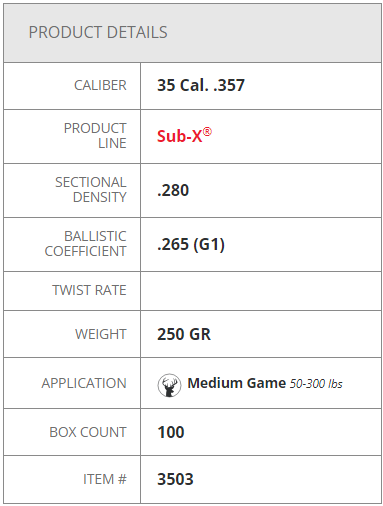Select the item number 3503
383x506 pixels.
(175, 479)
